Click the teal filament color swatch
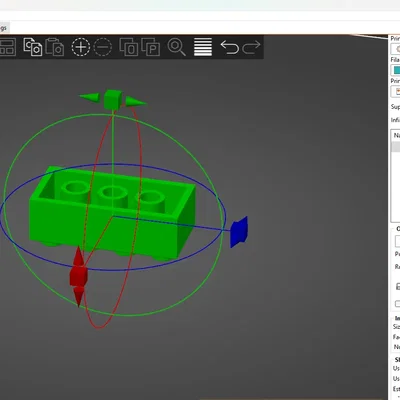 pyautogui.click(x=396, y=70)
